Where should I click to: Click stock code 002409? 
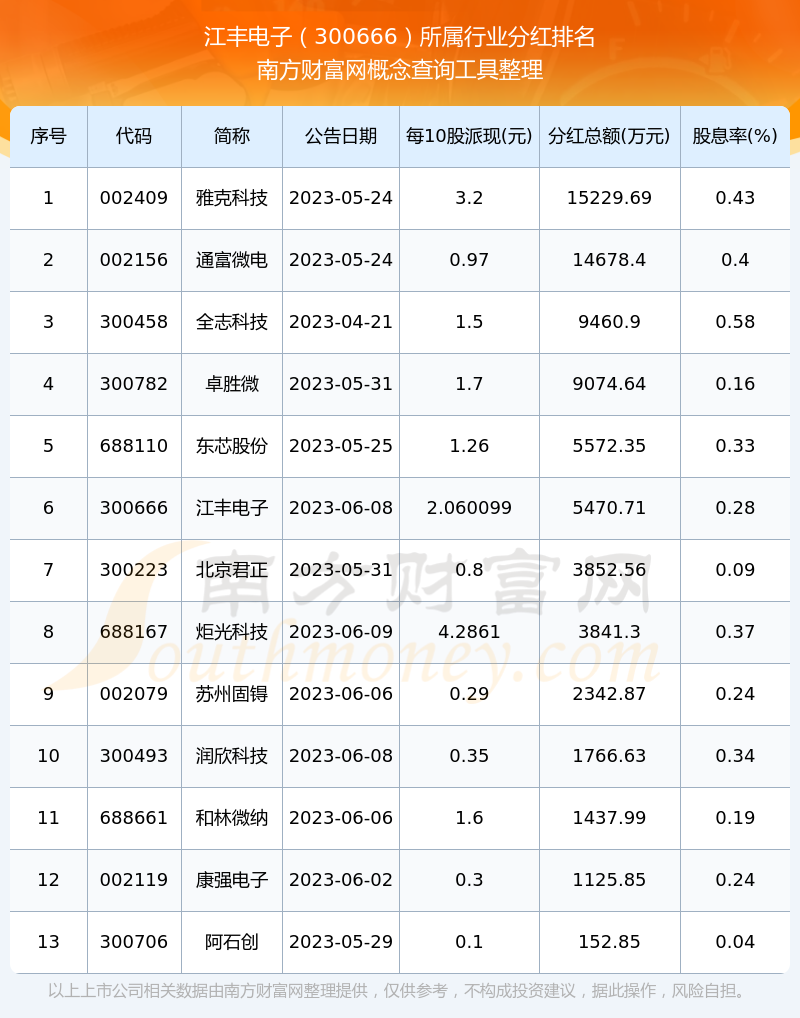[x=134, y=198]
